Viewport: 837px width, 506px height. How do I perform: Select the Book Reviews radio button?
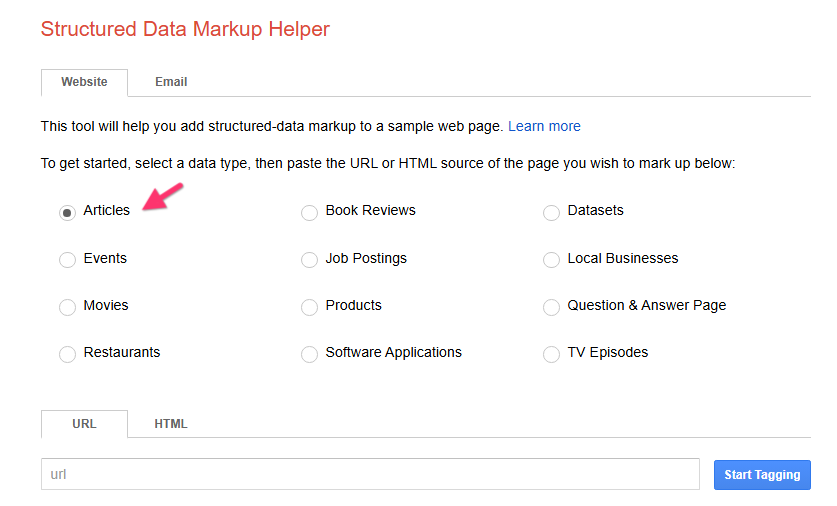(x=309, y=212)
